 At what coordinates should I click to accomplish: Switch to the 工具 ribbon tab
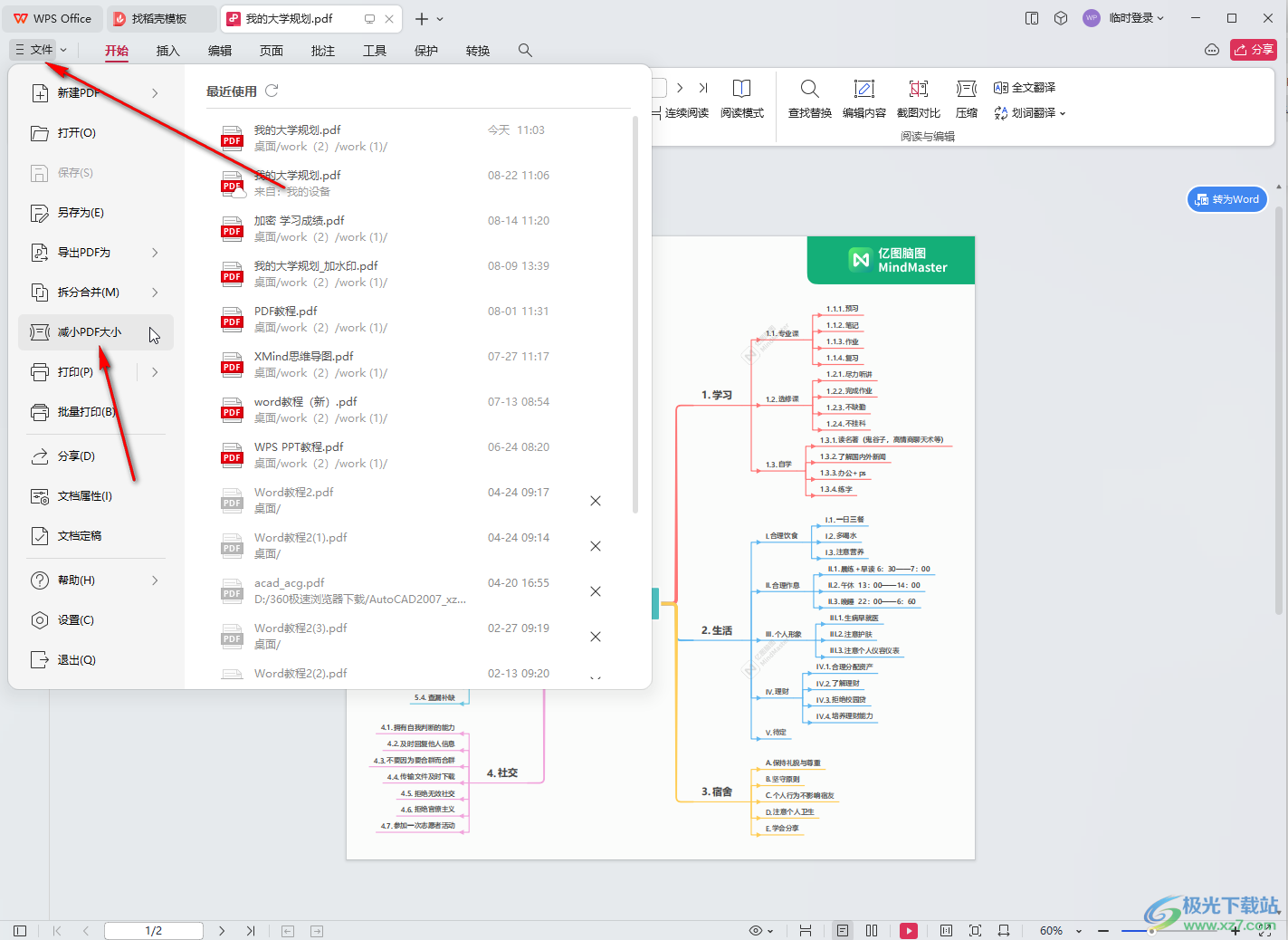click(375, 51)
